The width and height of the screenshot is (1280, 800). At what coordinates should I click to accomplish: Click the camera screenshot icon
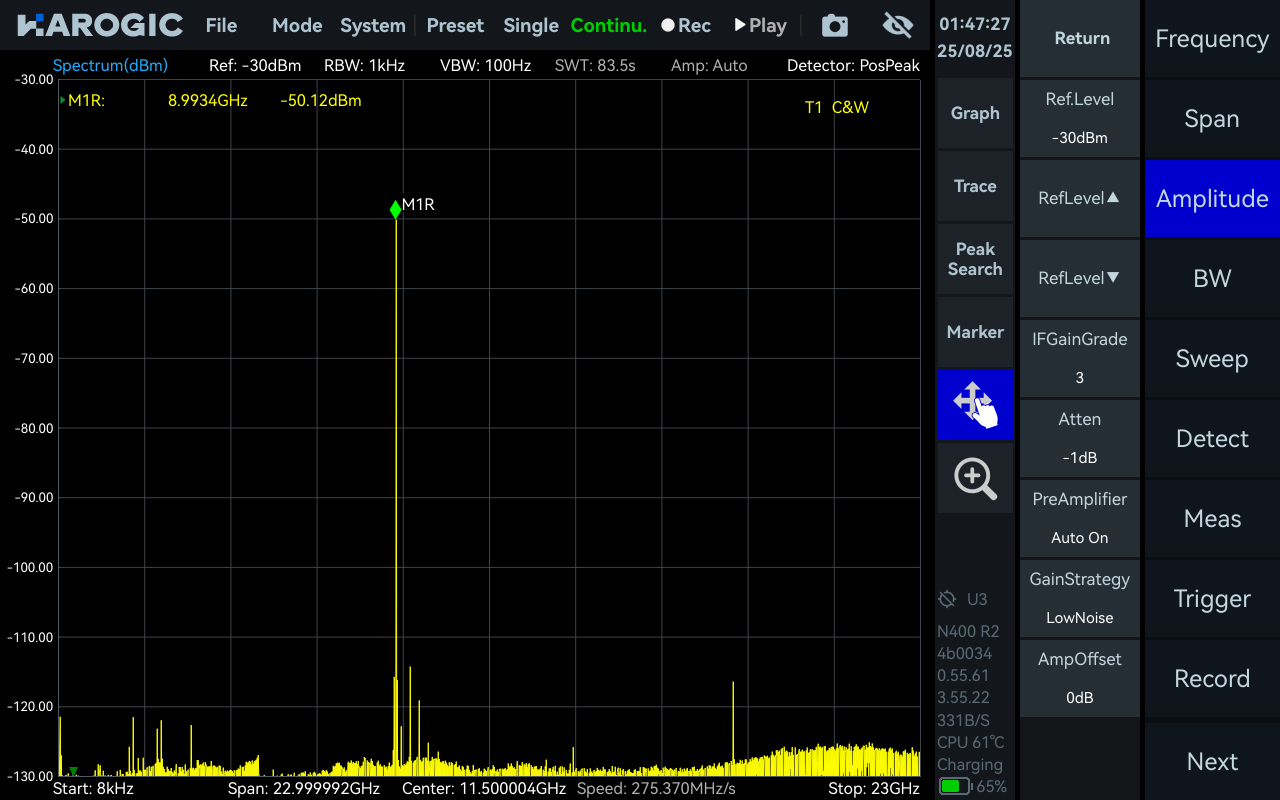(835, 26)
